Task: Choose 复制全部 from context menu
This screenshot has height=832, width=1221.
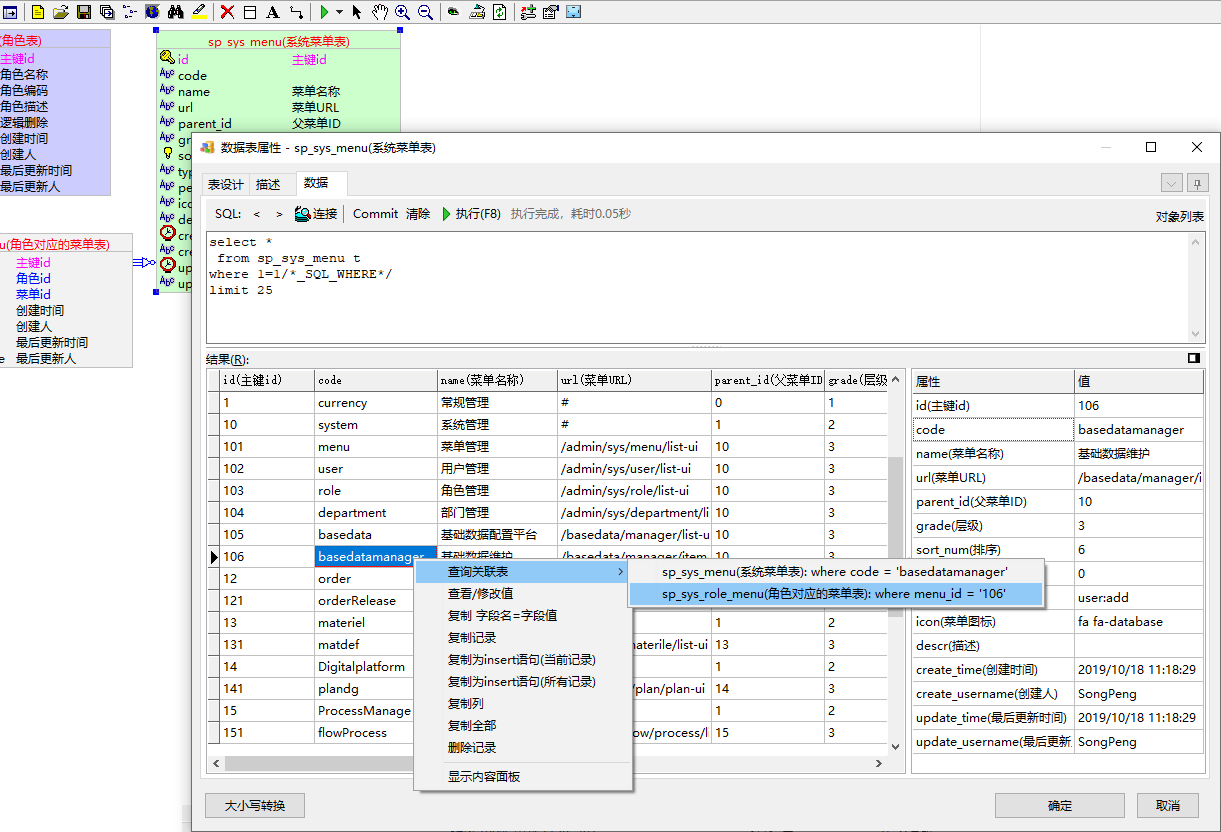Action: tap(523, 725)
